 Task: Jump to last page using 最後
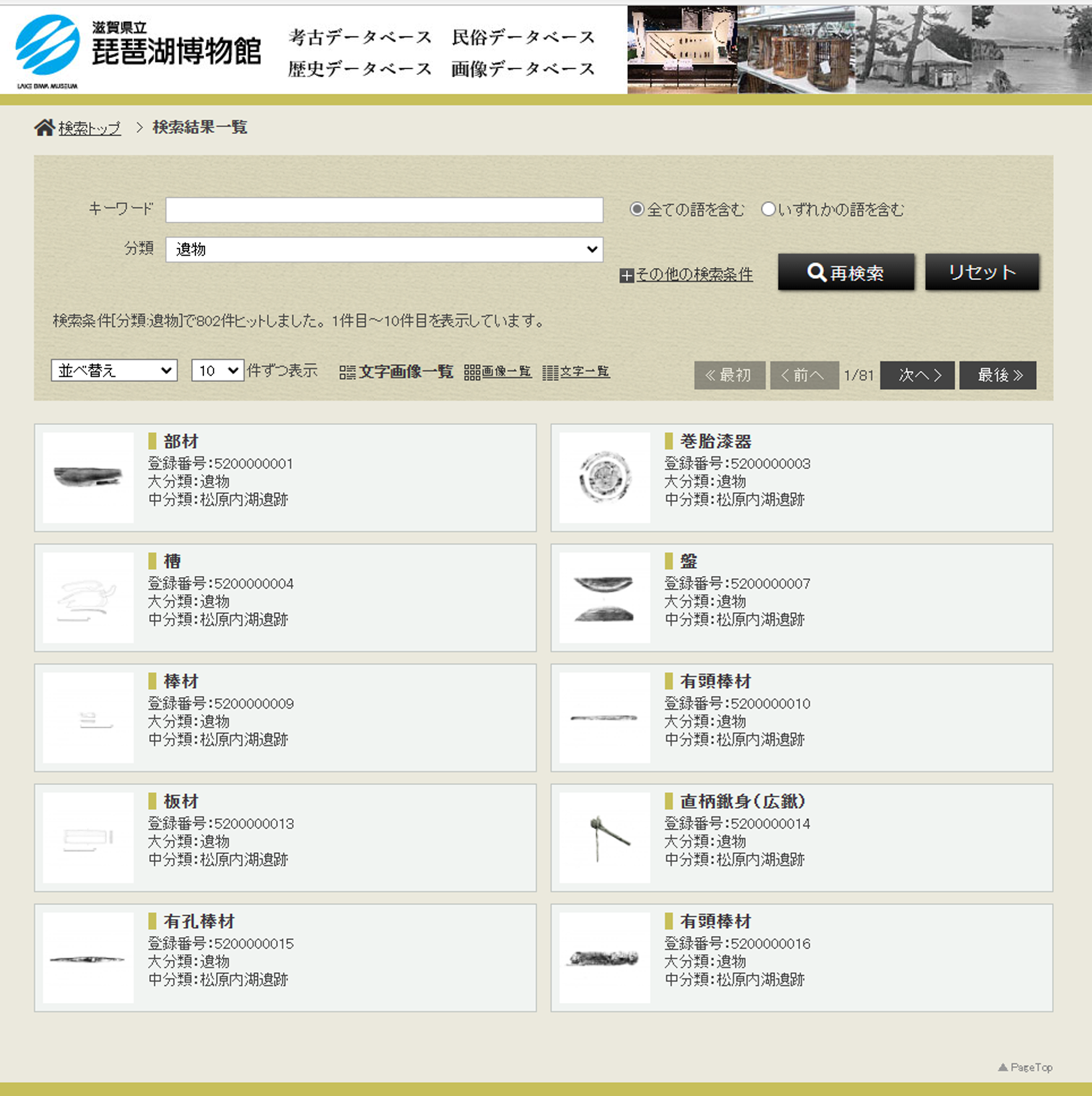click(x=997, y=375)
